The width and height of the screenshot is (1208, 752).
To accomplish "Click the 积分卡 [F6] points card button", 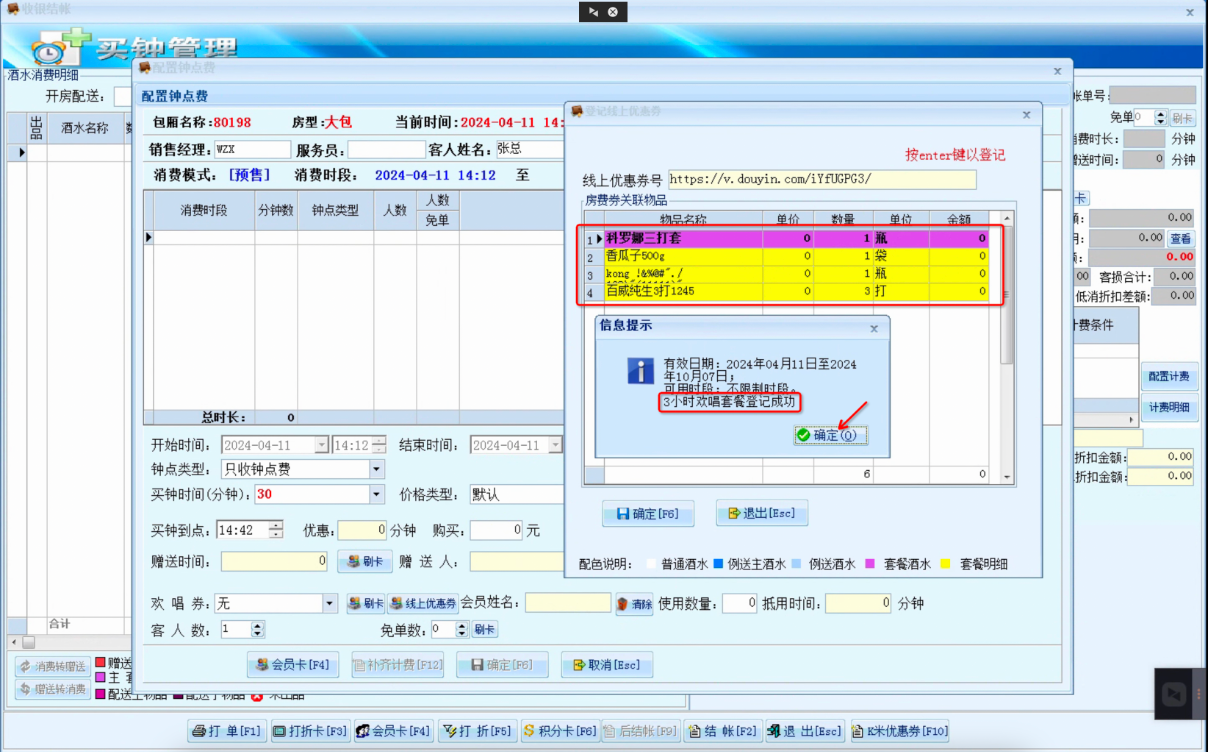I will pos(559,731).
